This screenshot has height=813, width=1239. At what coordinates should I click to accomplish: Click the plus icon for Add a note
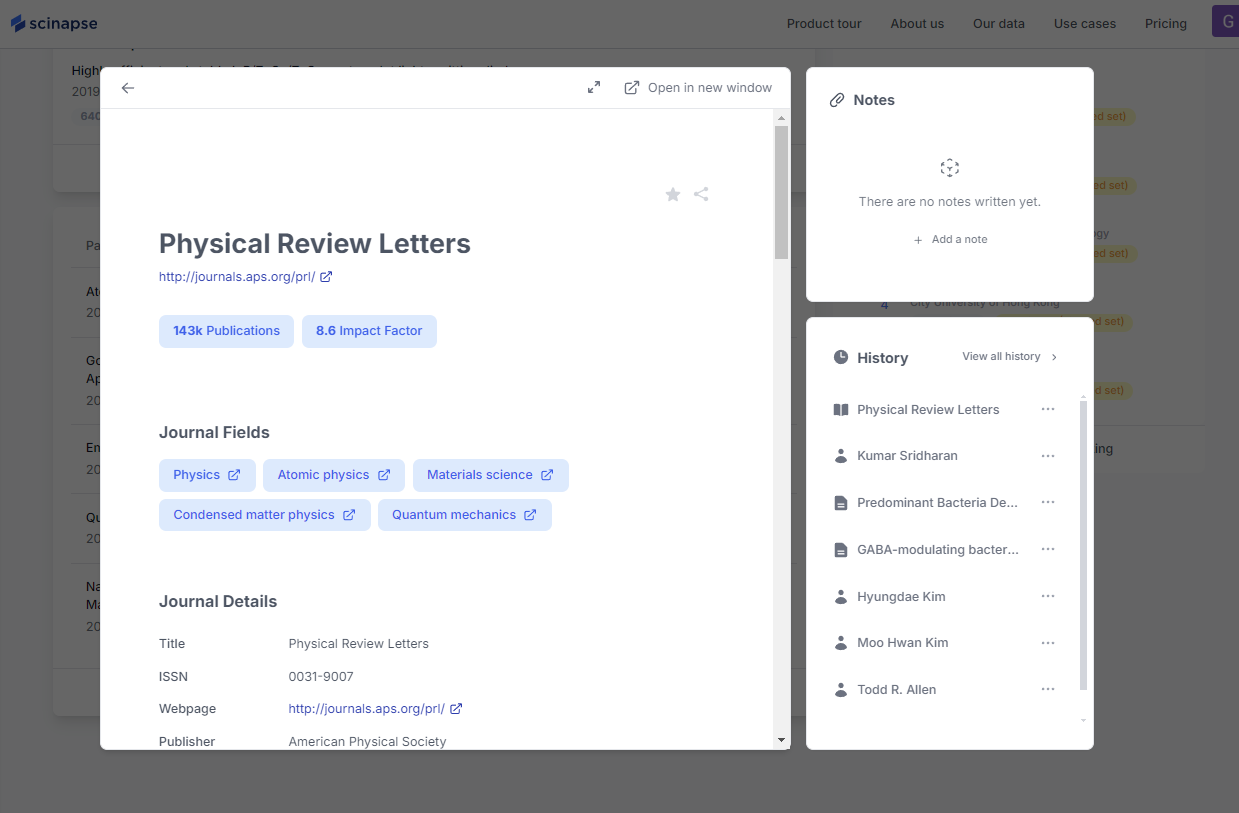pyautogui.click(x=918, y=240)
